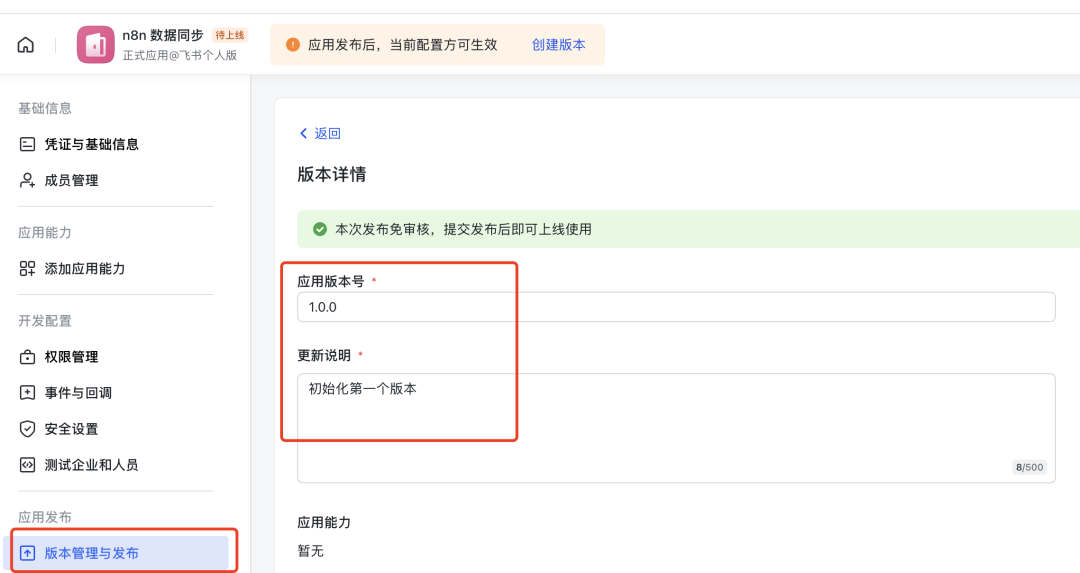Click the 创建版本 link
This screenshot has width=1080, height=573.
pyautogui.click(x=559, y=45)
